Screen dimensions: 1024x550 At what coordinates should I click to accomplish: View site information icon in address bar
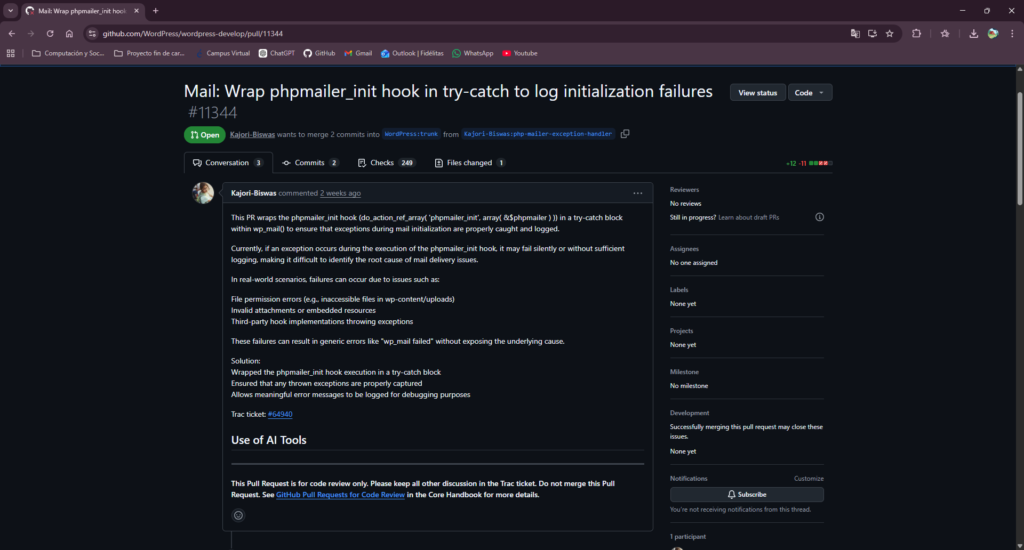point(92,33)
